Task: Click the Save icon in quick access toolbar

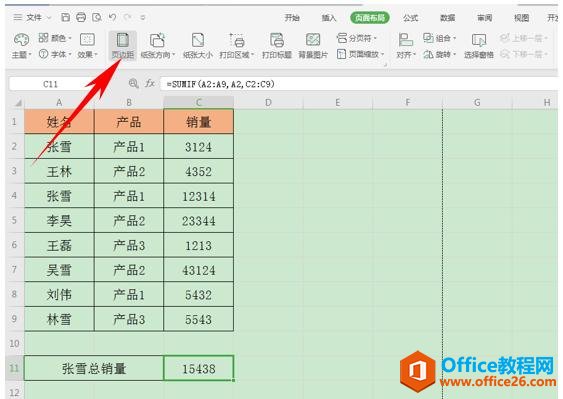Action: pyautogui.click(x=65, y=17)
